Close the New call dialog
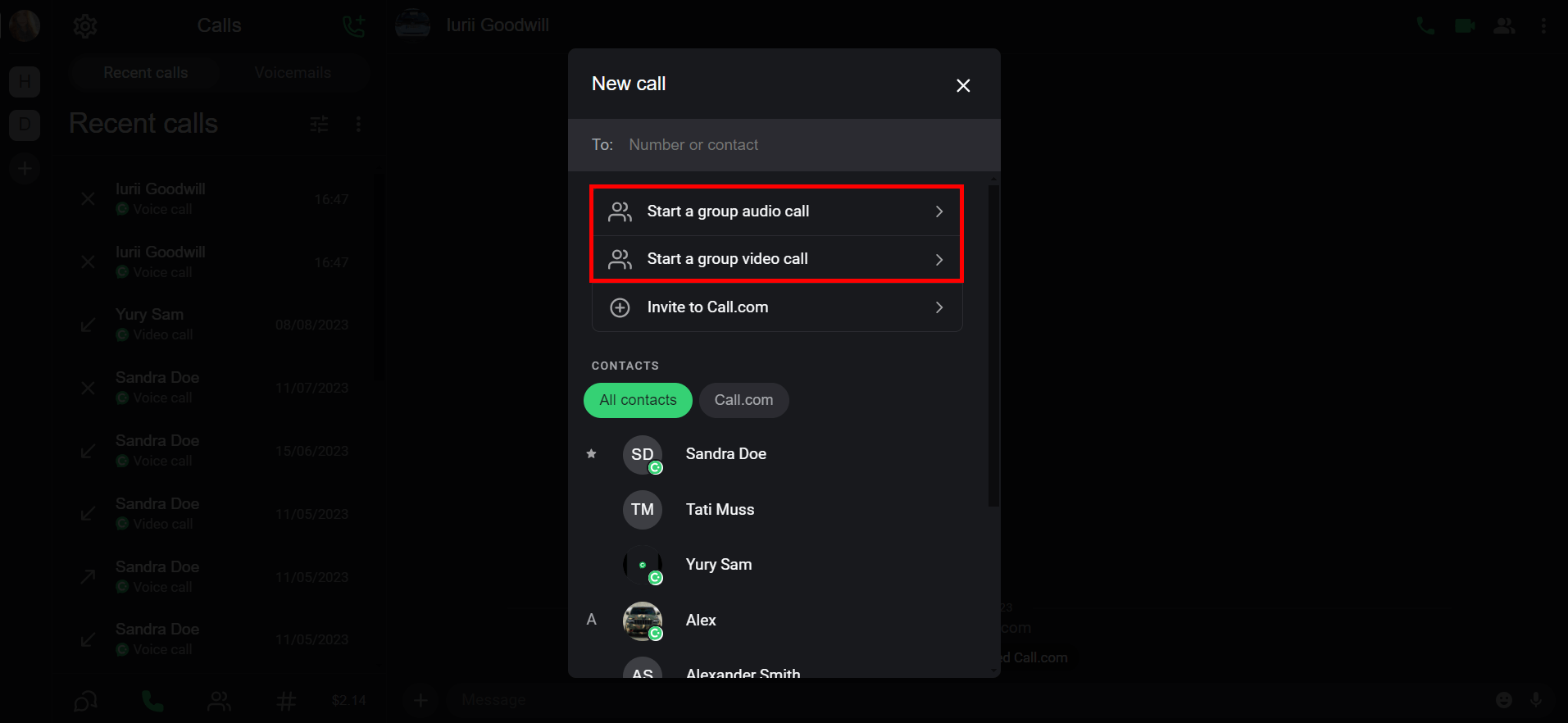The width and height of the screenshot is (1568, 723). 963,85
